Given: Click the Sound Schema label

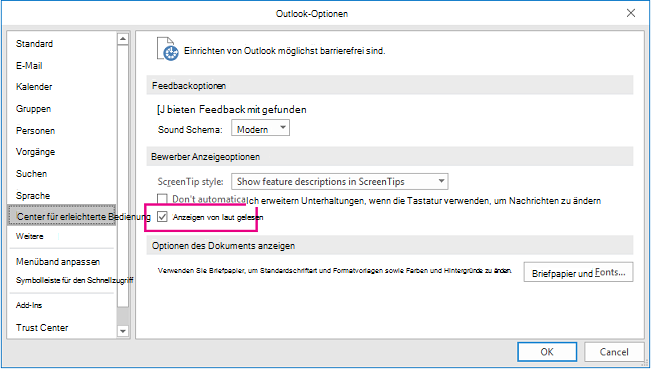Looking at the screenshot, I should tap(190, 130).
